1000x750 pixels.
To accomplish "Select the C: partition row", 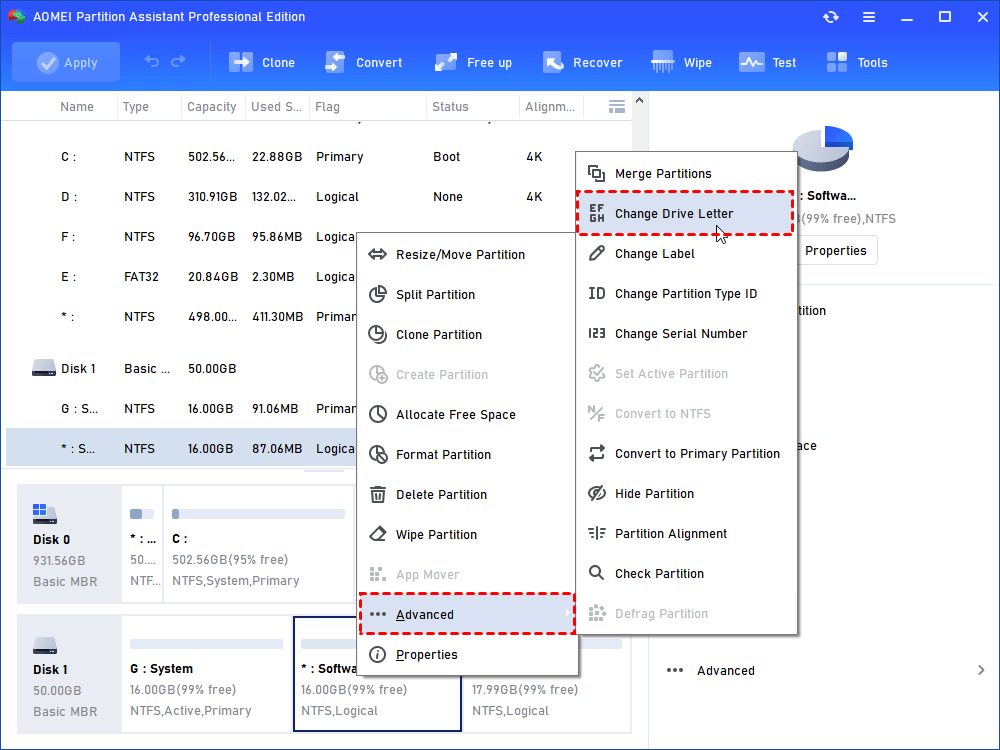I will (x=318, y=157).
